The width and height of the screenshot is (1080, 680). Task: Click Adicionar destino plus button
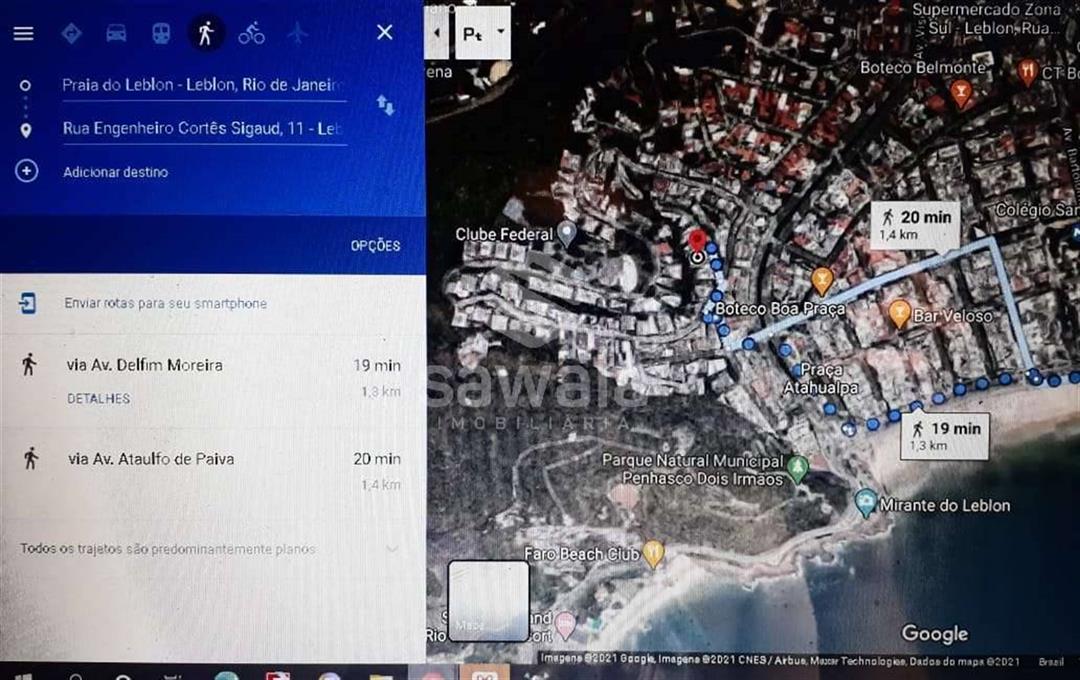coord(26,172)
